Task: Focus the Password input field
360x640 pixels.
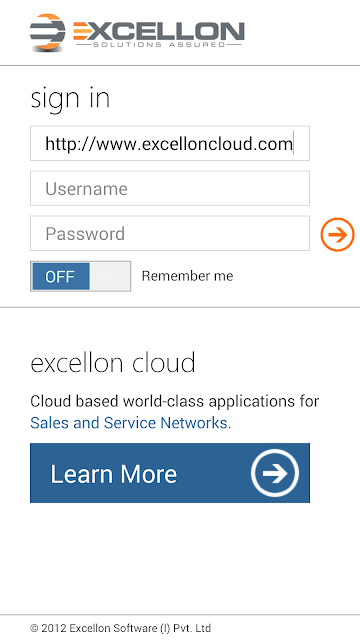Action: [x=170, y=233]
